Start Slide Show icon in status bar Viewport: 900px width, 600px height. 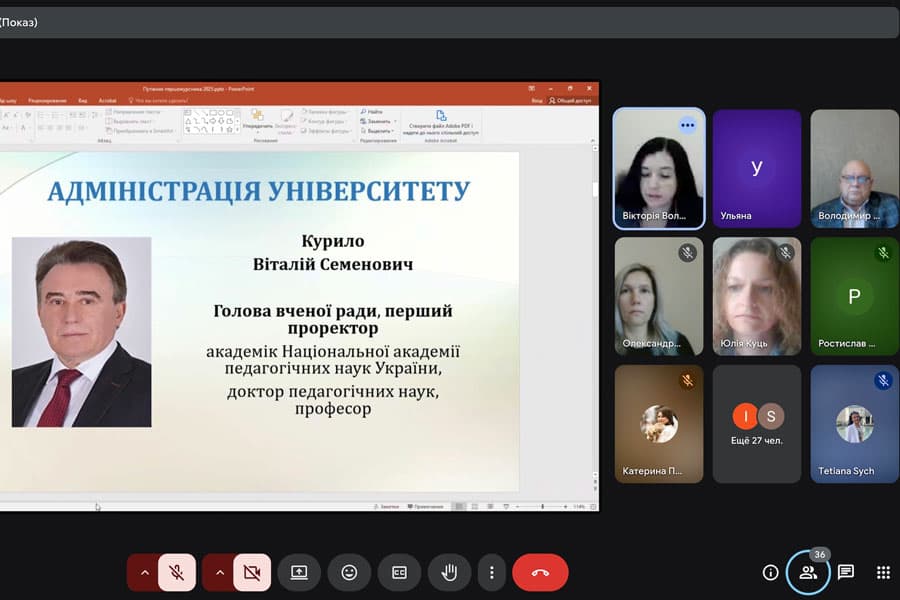(506, 506)
